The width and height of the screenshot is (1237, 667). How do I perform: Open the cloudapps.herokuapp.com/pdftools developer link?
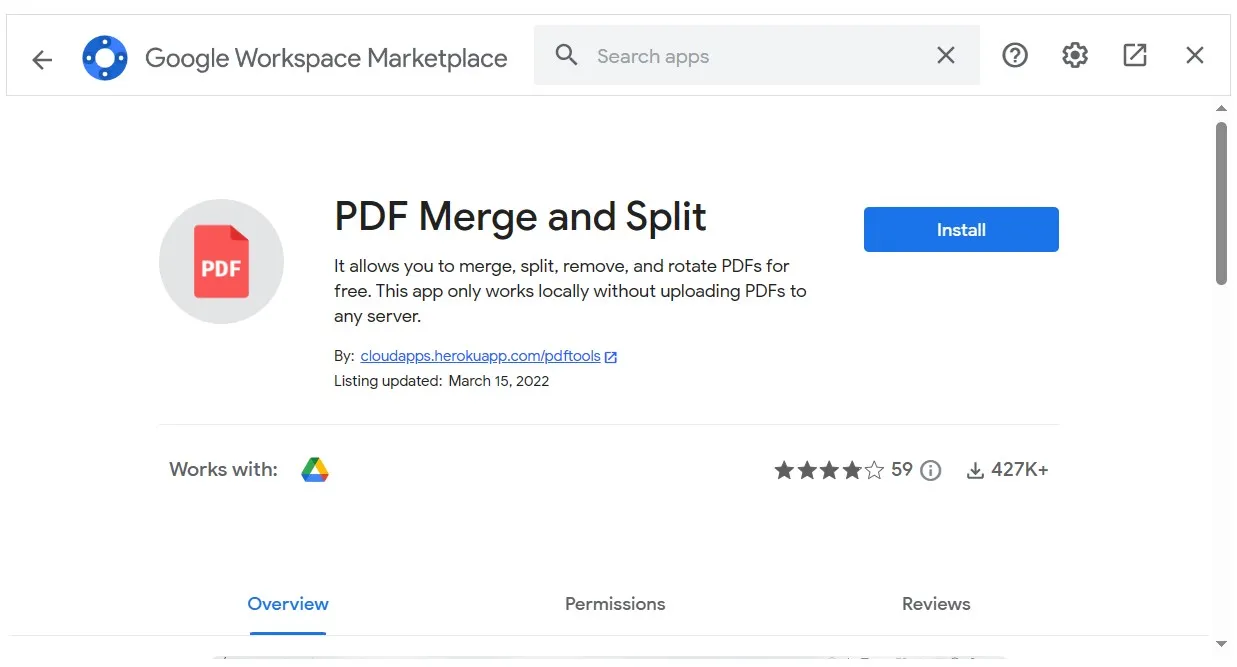pos(480,356)
